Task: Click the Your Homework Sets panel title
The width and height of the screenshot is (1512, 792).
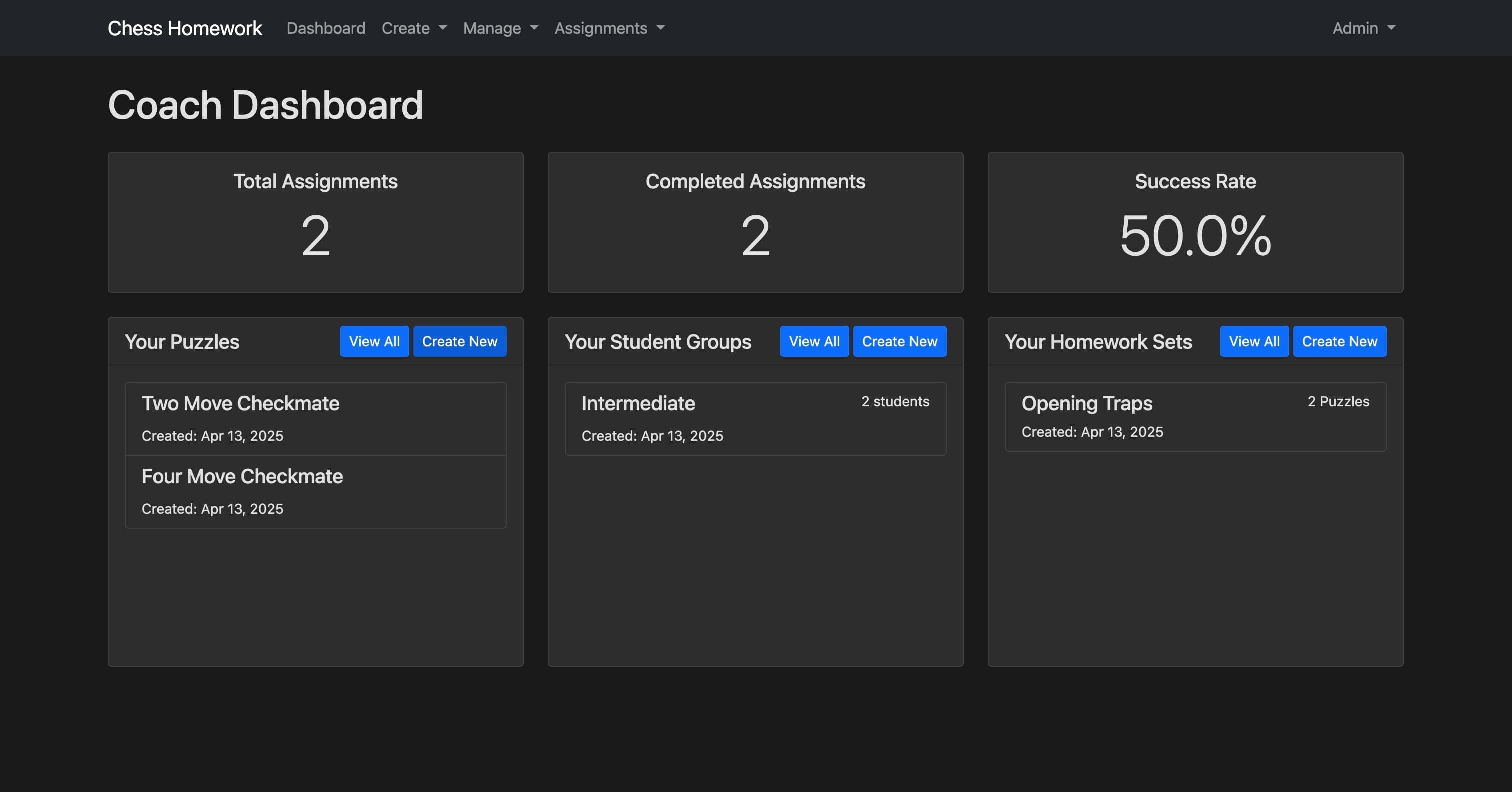Action: pyautogui.click(x=1098, y=341)
